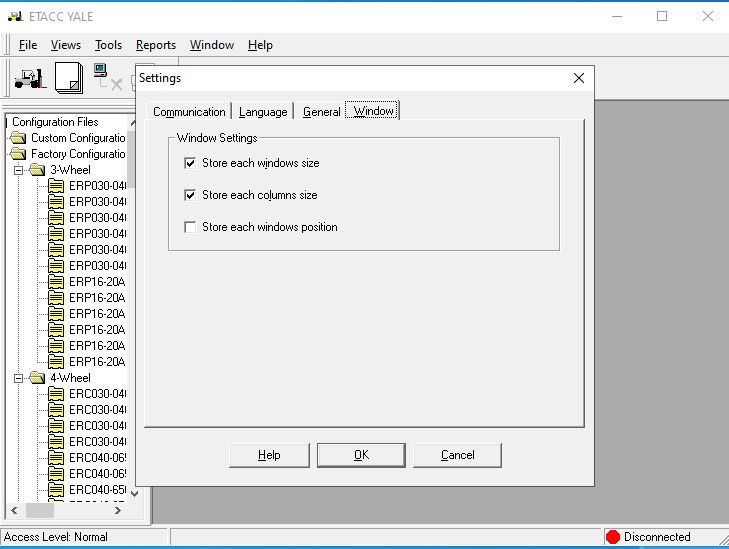The width and height of the screenshot is (729, 549).
Task: Open the File menu
Action: tap(28, 45)
